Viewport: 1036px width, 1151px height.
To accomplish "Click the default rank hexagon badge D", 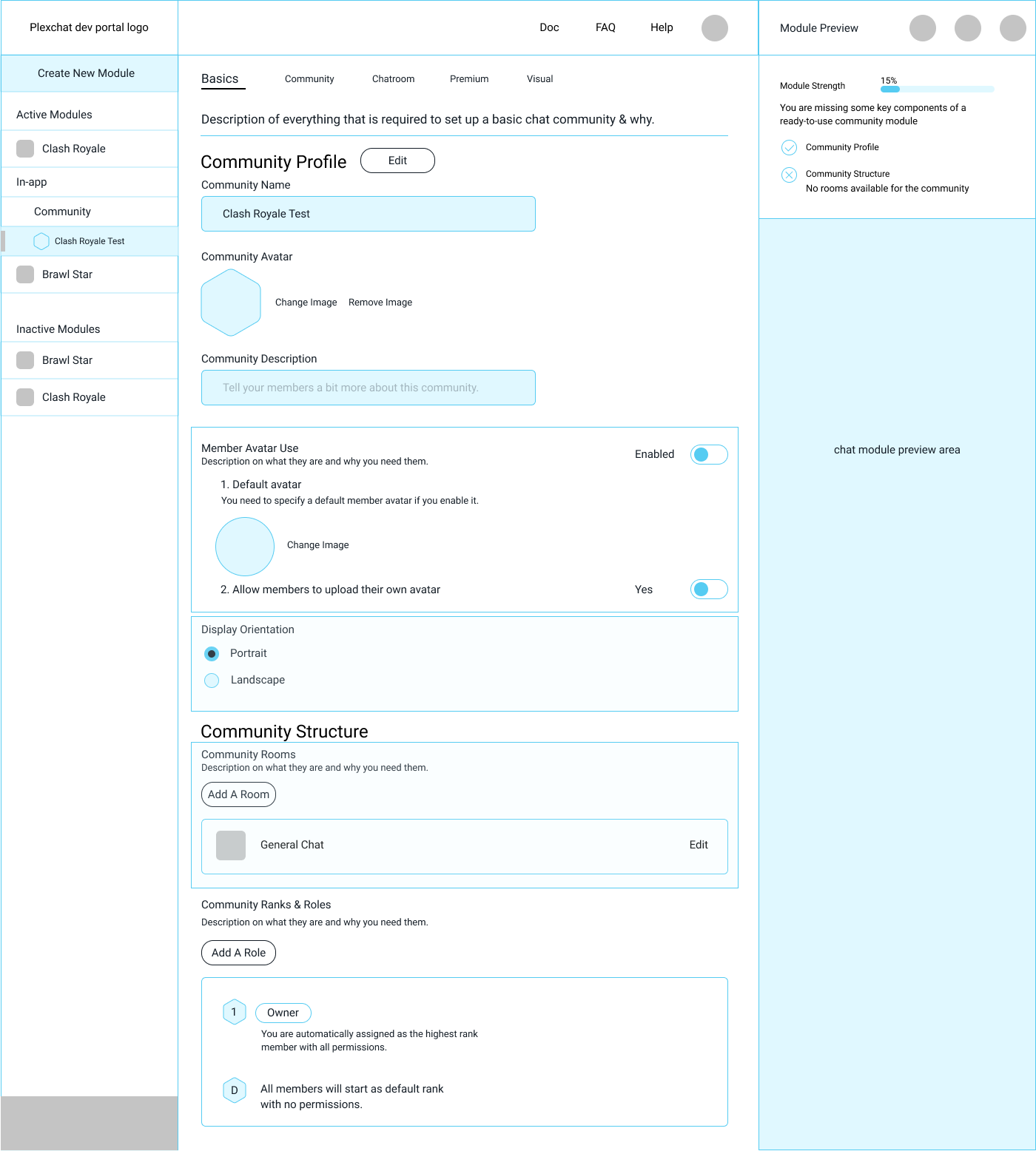I will [x=235, y=1090].
